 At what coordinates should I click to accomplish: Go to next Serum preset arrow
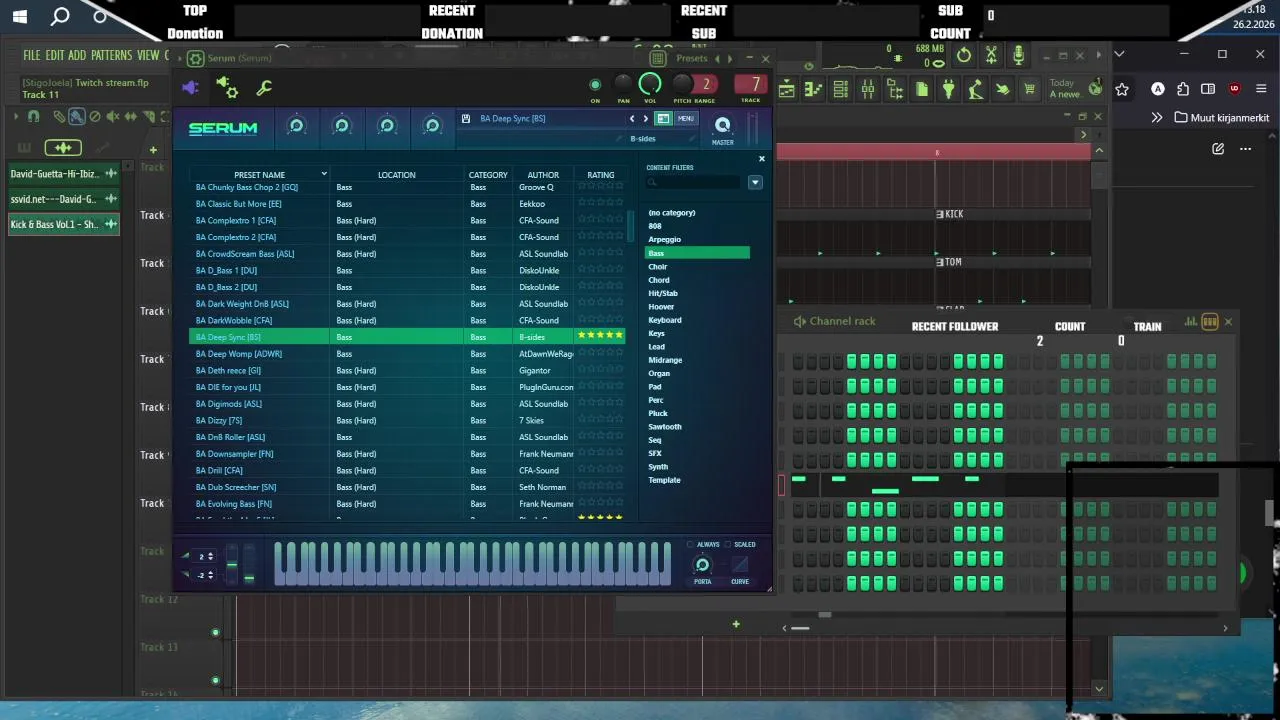pos(645,118)
